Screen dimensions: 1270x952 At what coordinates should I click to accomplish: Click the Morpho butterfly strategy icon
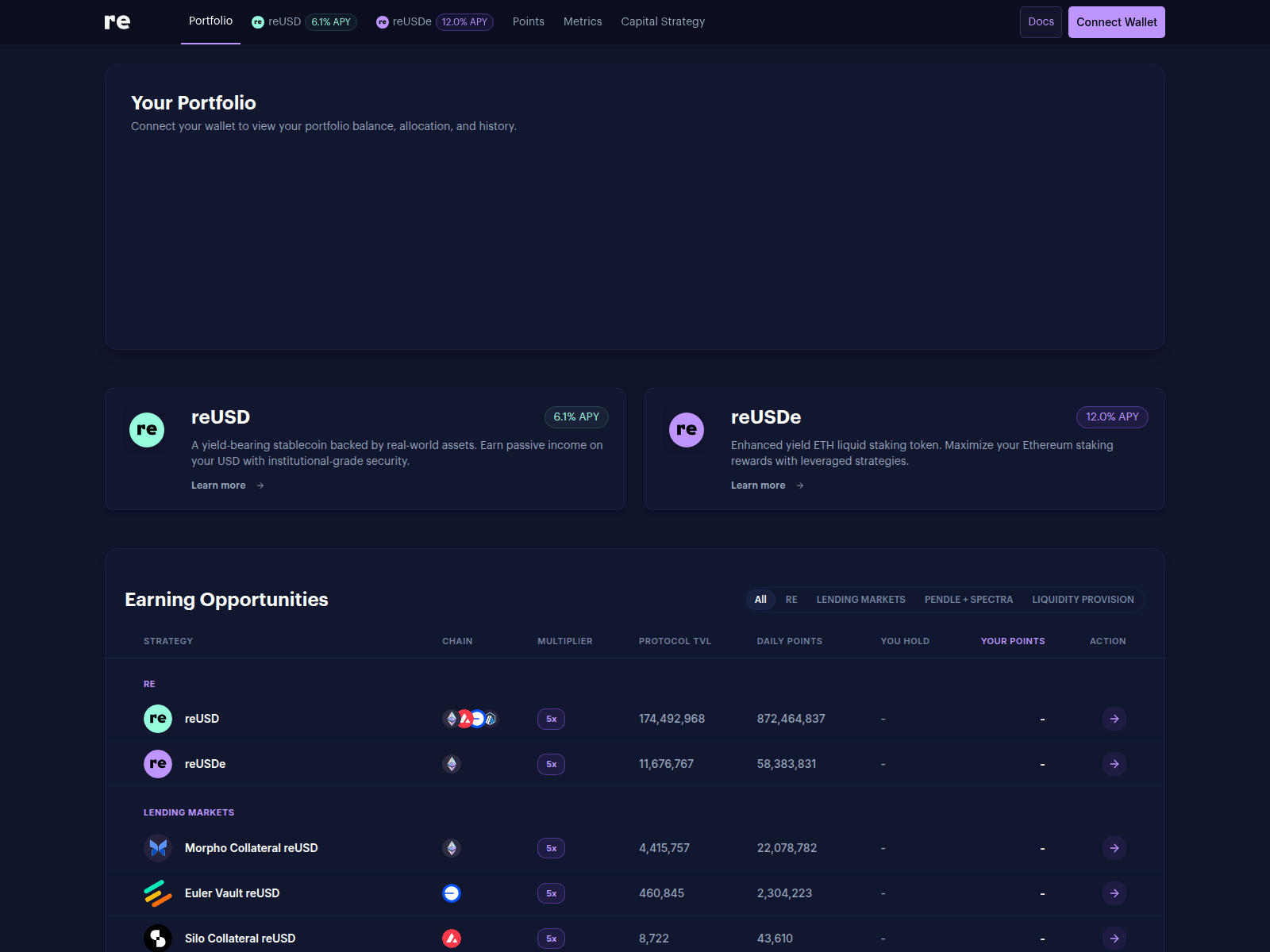click(x=158, y=848)
